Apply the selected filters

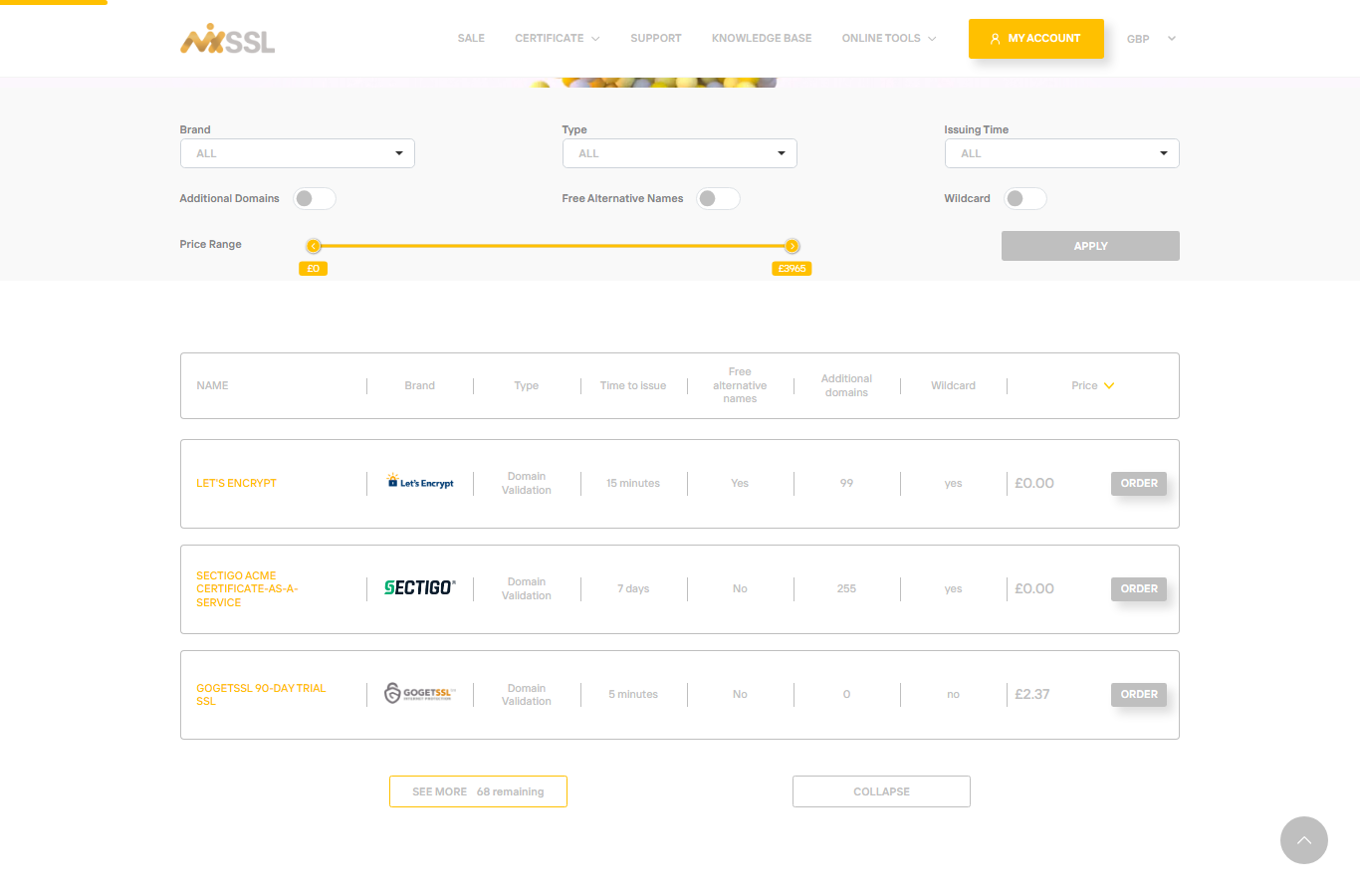click(1090, 246)
